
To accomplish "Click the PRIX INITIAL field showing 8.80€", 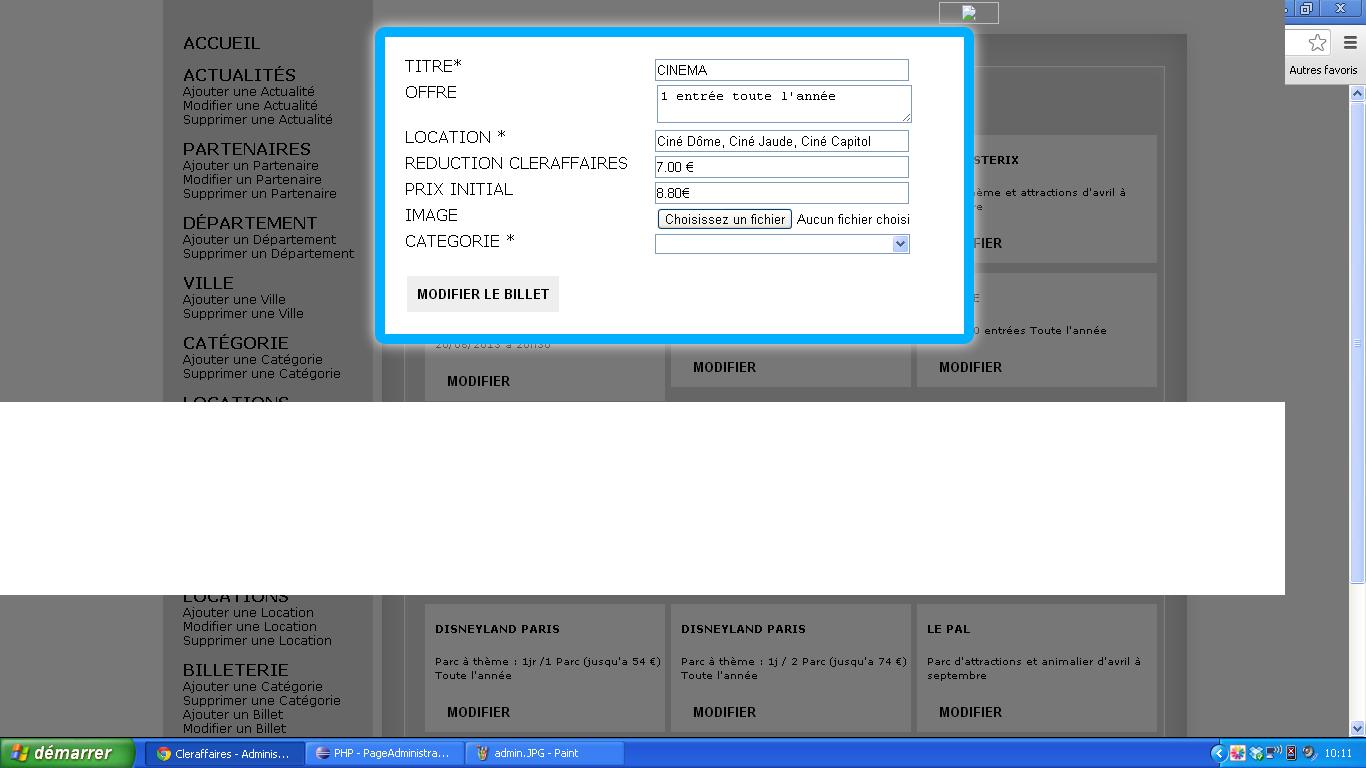I will 781,193.
